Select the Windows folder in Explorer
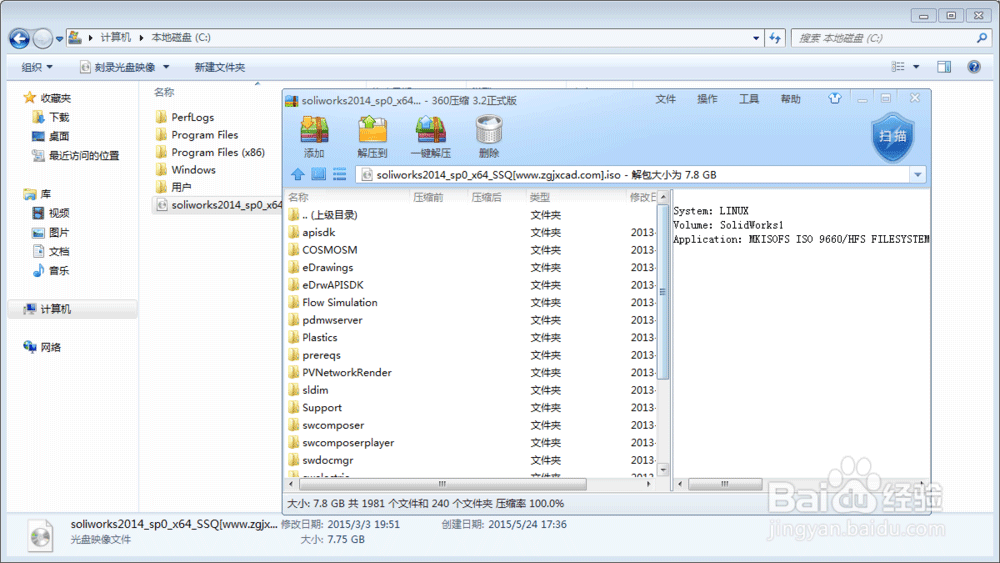1000x563 pixels. click(186, 170)
